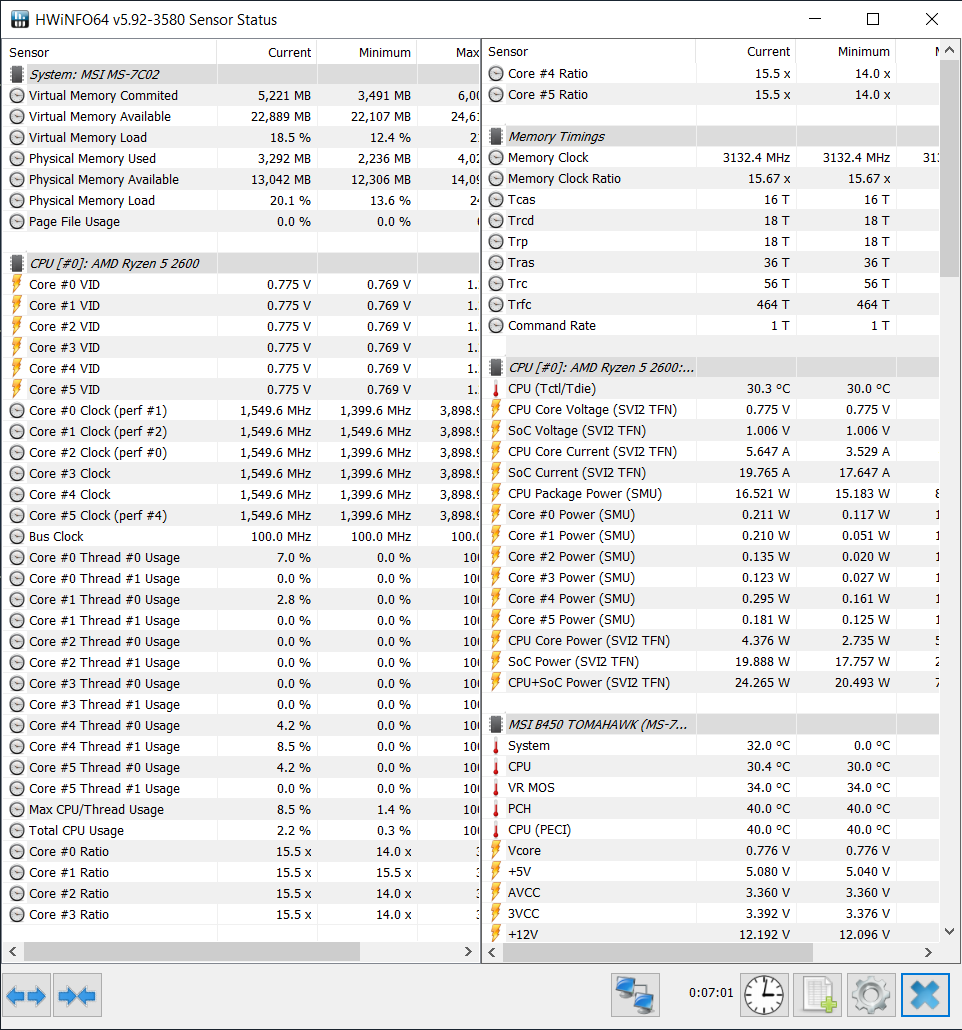Click the clock icon beside Memory Clock
This screenshot has height=1030, width=962.
[x=496, y=158]
